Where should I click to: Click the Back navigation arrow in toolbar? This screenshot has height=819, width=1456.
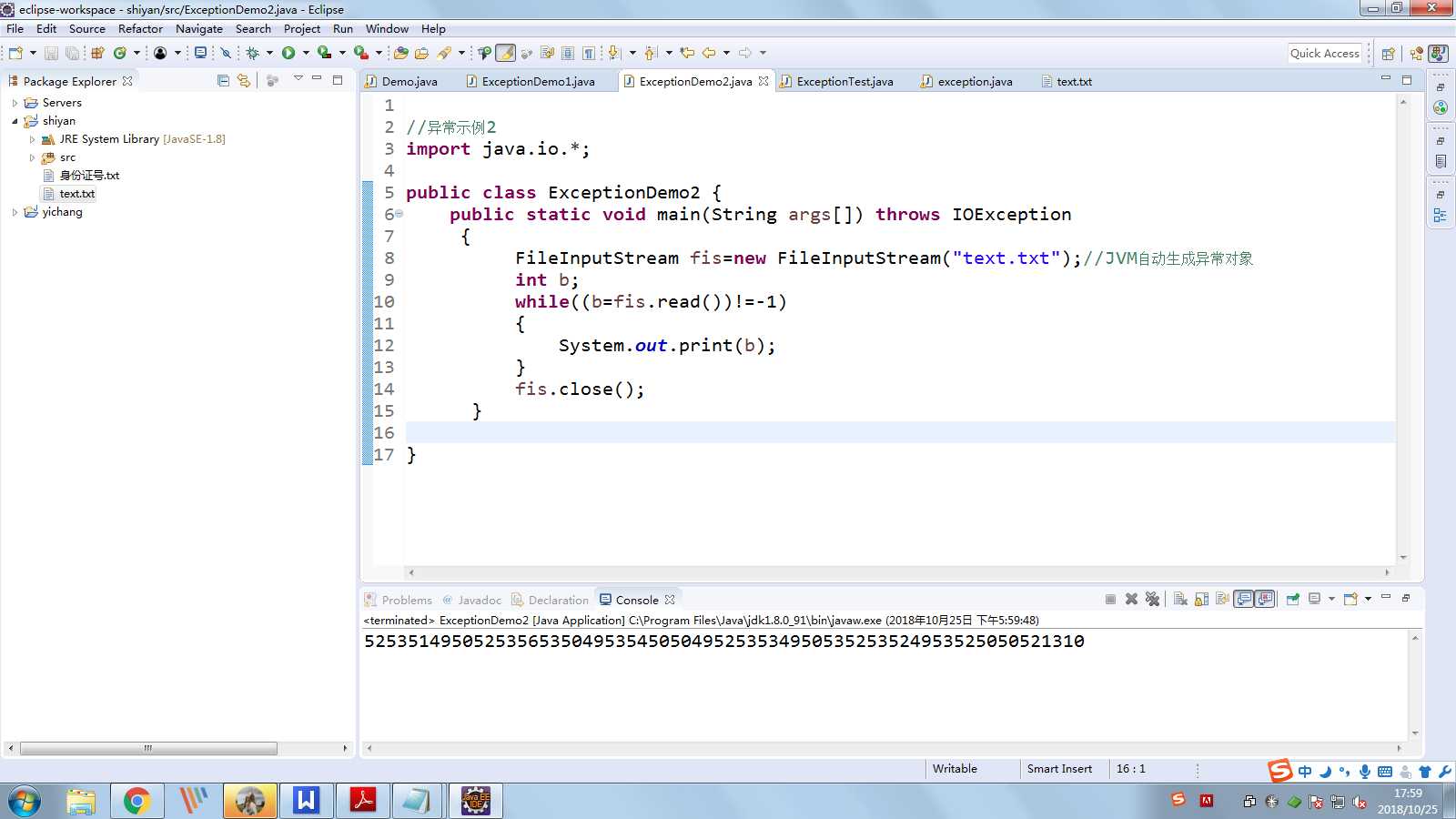tap(709, 53)
